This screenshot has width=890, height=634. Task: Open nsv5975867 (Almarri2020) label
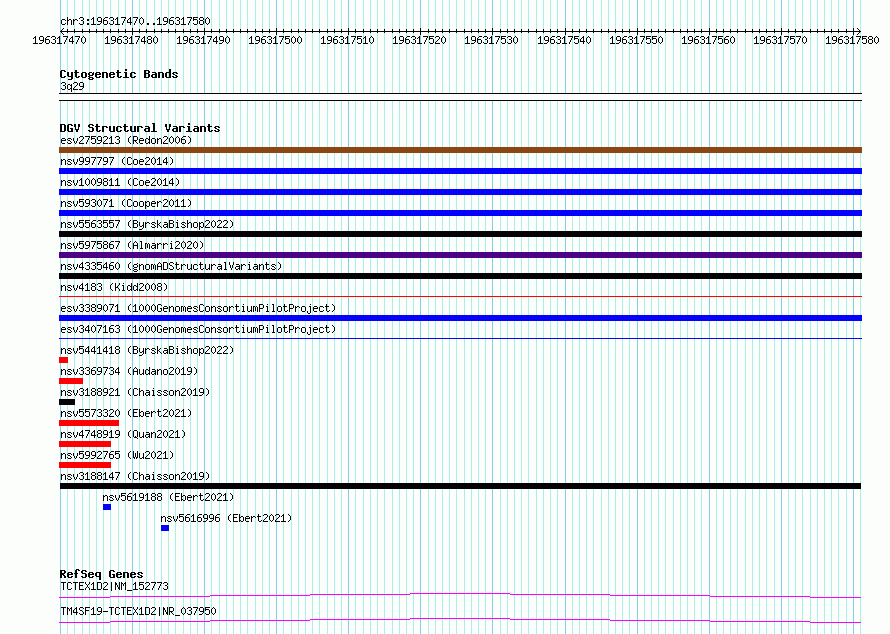click(132, 245)
